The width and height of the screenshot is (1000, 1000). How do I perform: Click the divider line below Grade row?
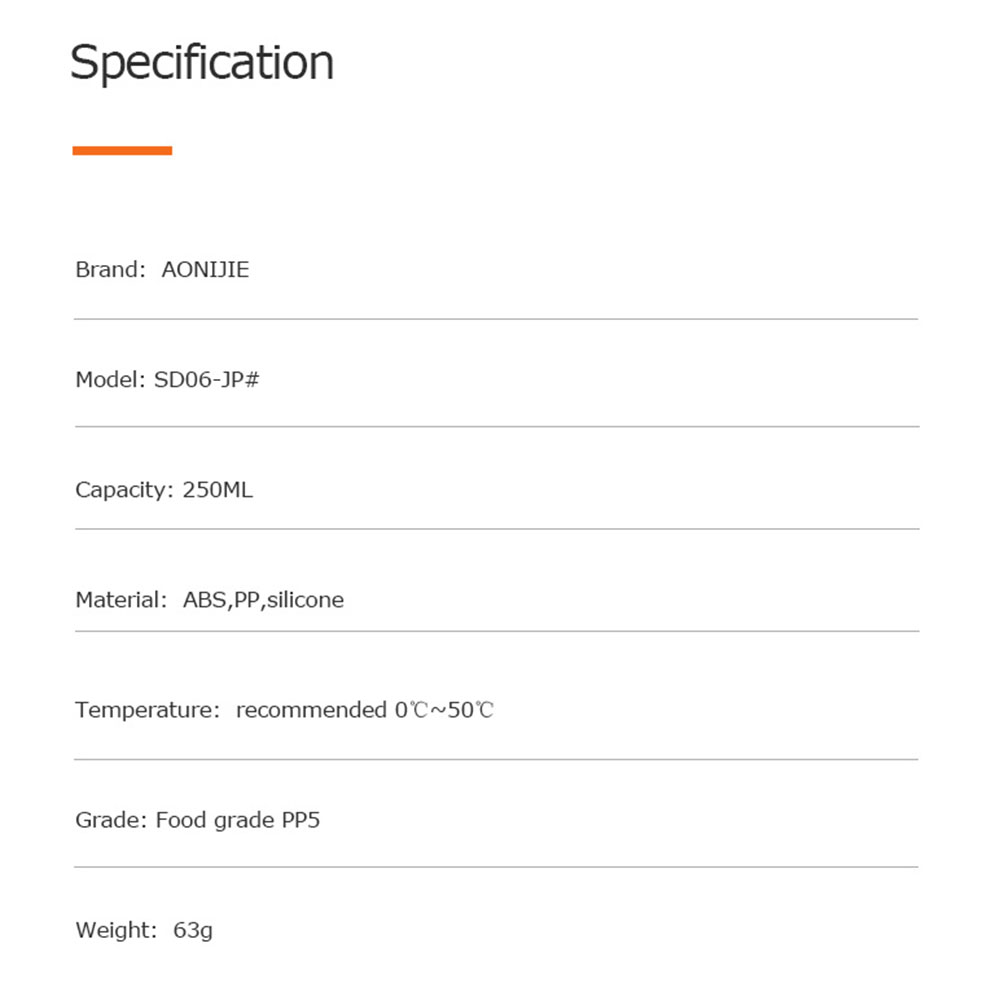[496, 867]
